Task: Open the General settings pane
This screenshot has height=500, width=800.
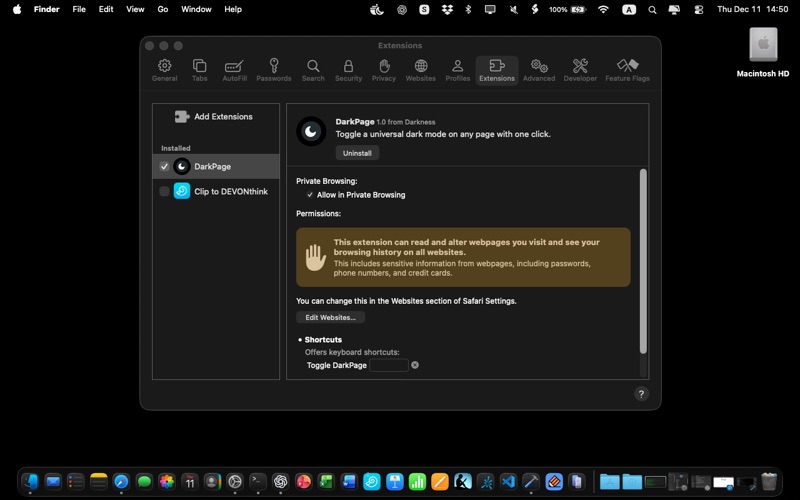Action: tap(165, 70)
